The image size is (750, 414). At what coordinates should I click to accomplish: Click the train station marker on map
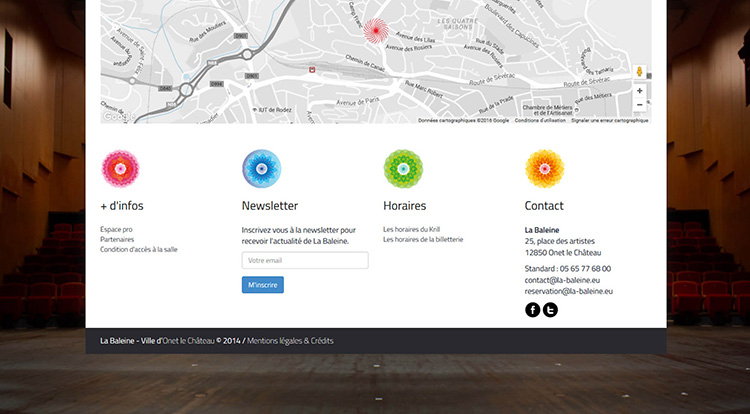[x=312, y=70]
